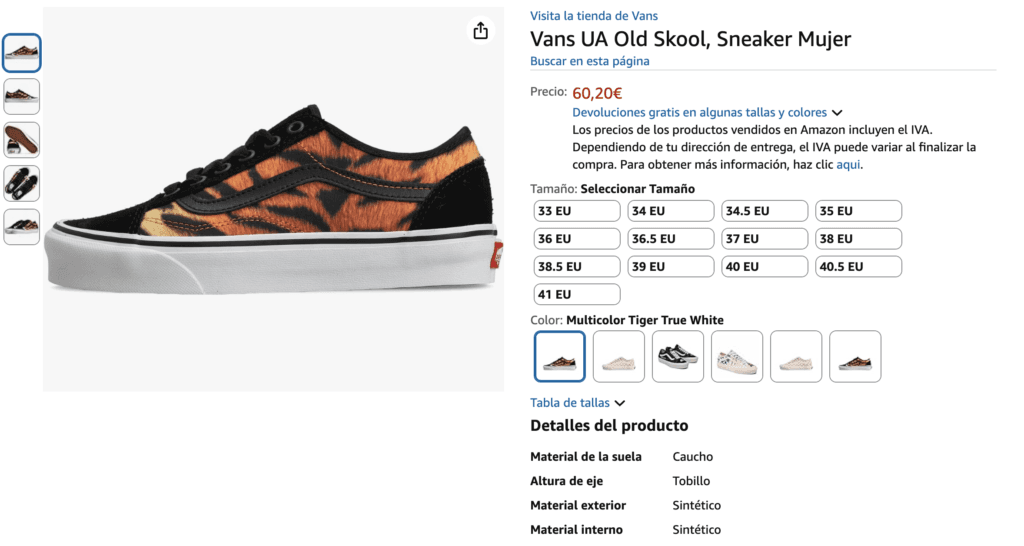Show the shoe sole thumbnail view
The height and width of the screenshot is (546, 1024).
(x=22, y=140)
